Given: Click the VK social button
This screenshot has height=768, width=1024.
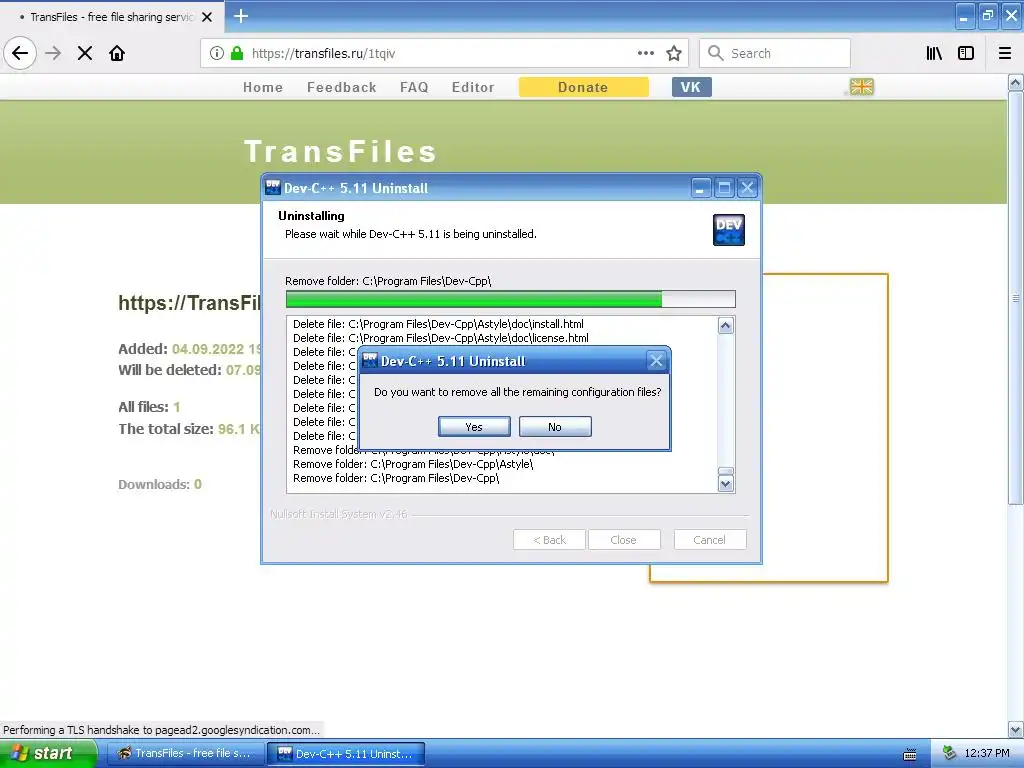Looking at the screenshot, I should [692, 88].
